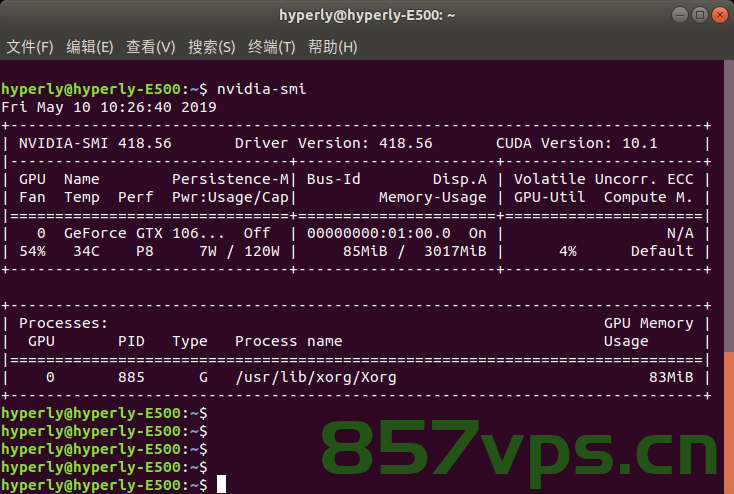Click the compute mode Default
Screen dimensions: 734x494
pyautogui.click(x=662, y=251)
